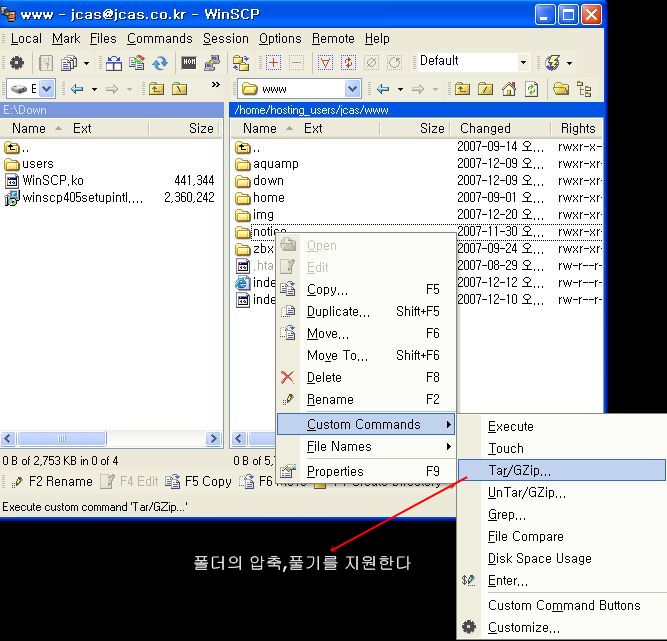Select Tar/GZip... custom command

click(562, 470)
